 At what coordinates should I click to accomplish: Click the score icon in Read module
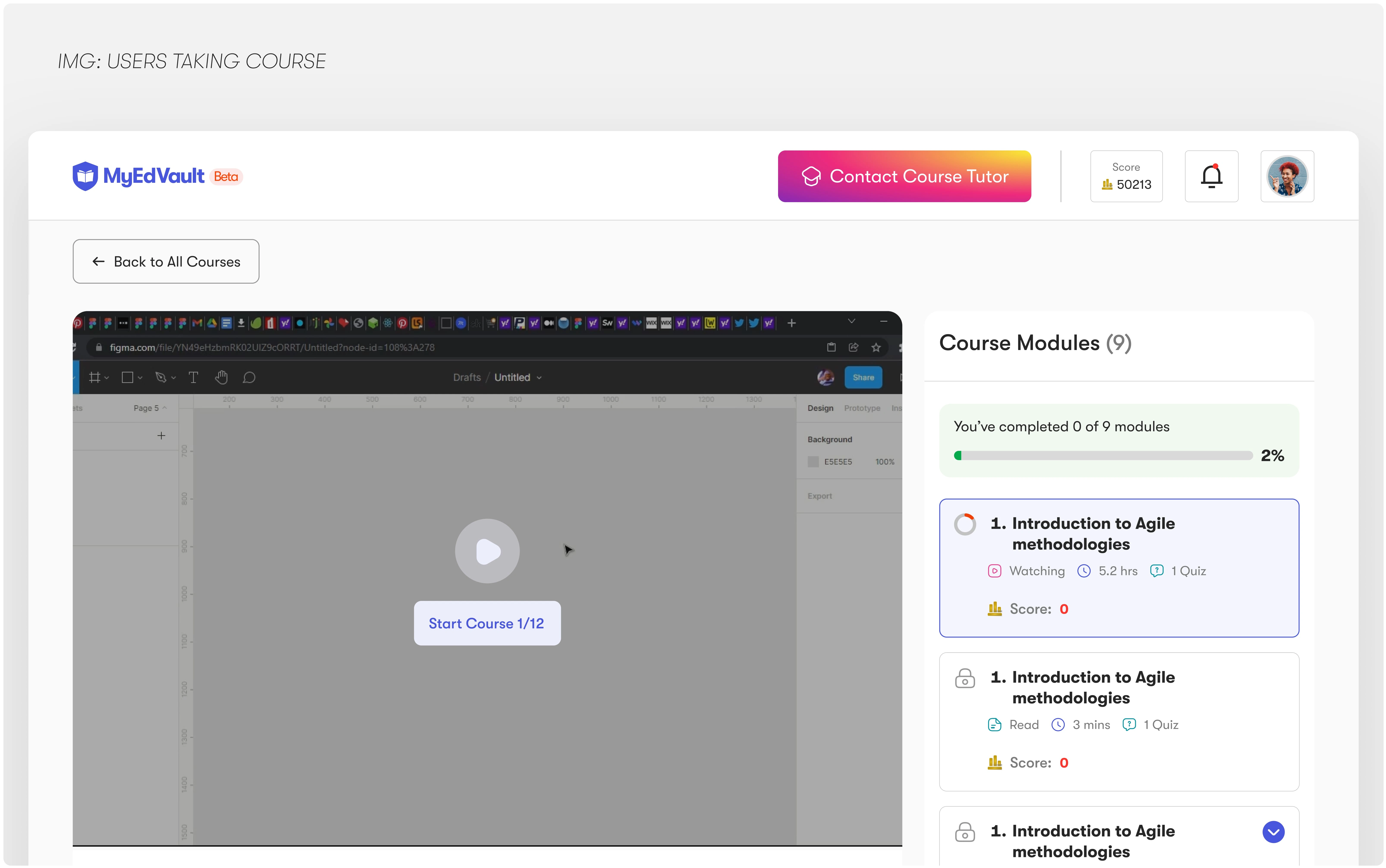(x=994, y=763)
